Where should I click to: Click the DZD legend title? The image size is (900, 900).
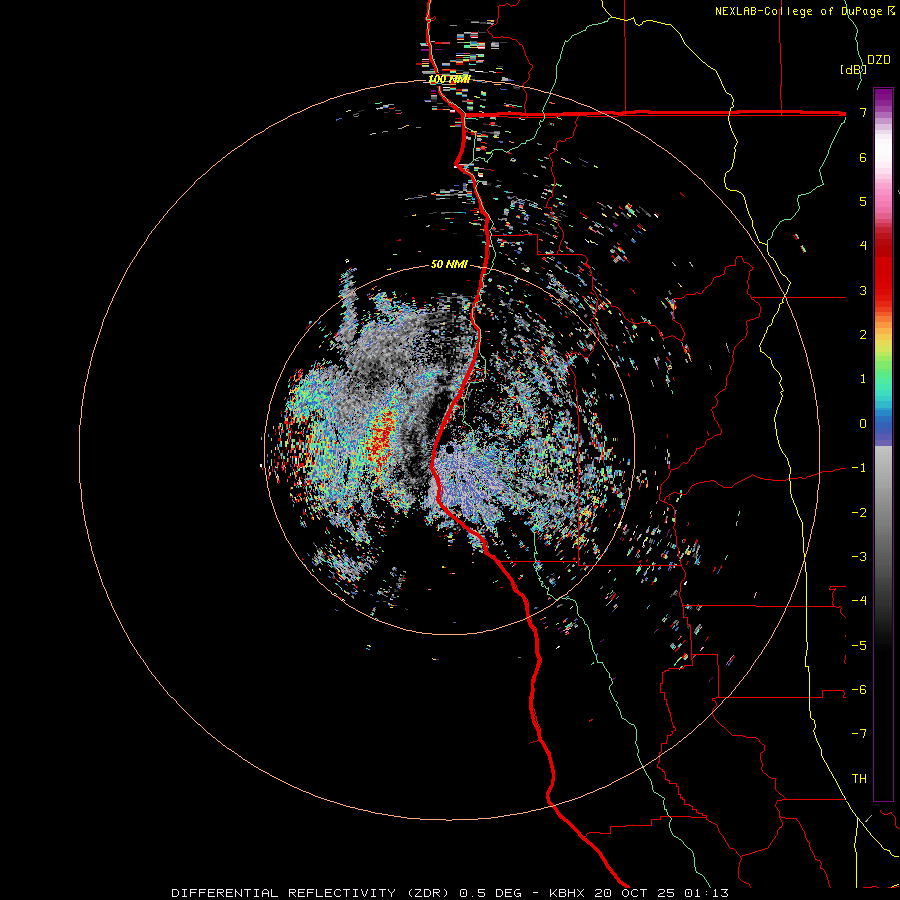(x=879, y=60)
